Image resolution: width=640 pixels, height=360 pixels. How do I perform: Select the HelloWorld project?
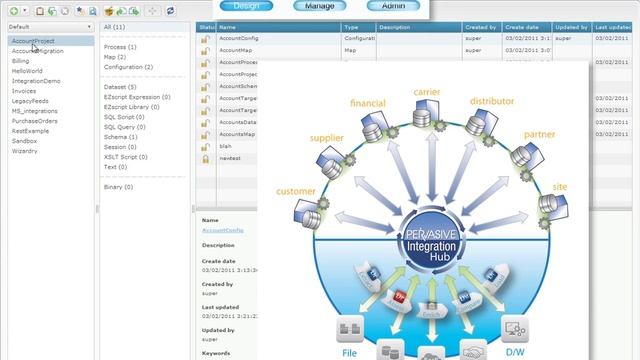coord(27,71)
